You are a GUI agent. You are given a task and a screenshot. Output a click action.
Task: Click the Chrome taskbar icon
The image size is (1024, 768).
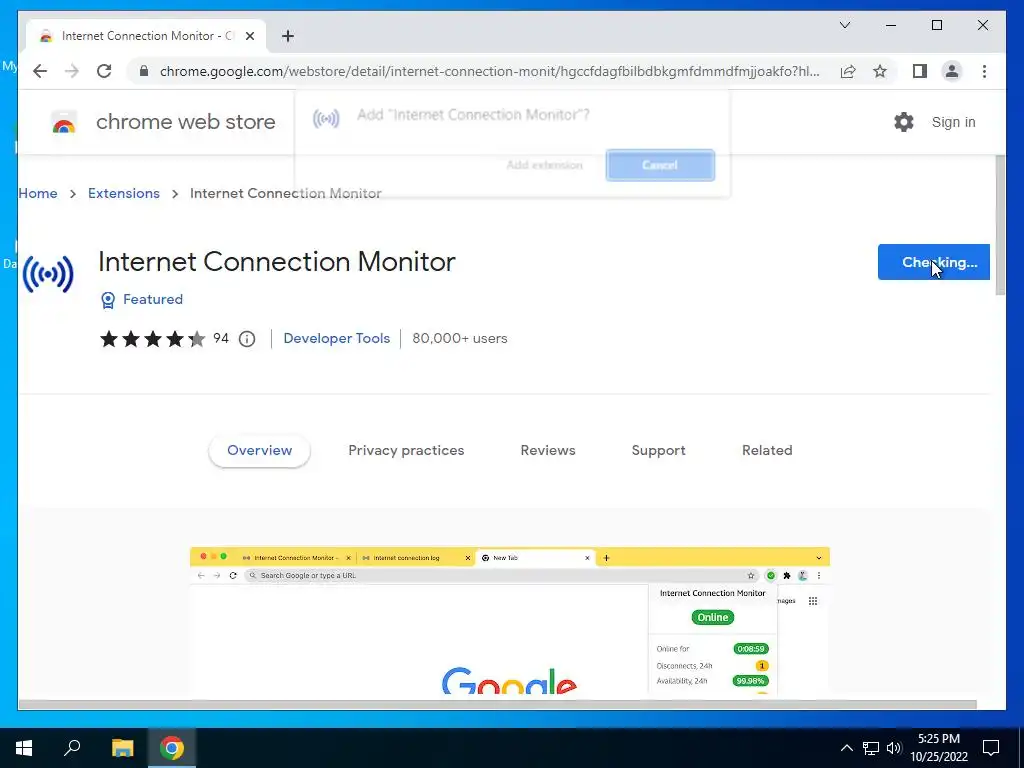[x=172, y=748]
